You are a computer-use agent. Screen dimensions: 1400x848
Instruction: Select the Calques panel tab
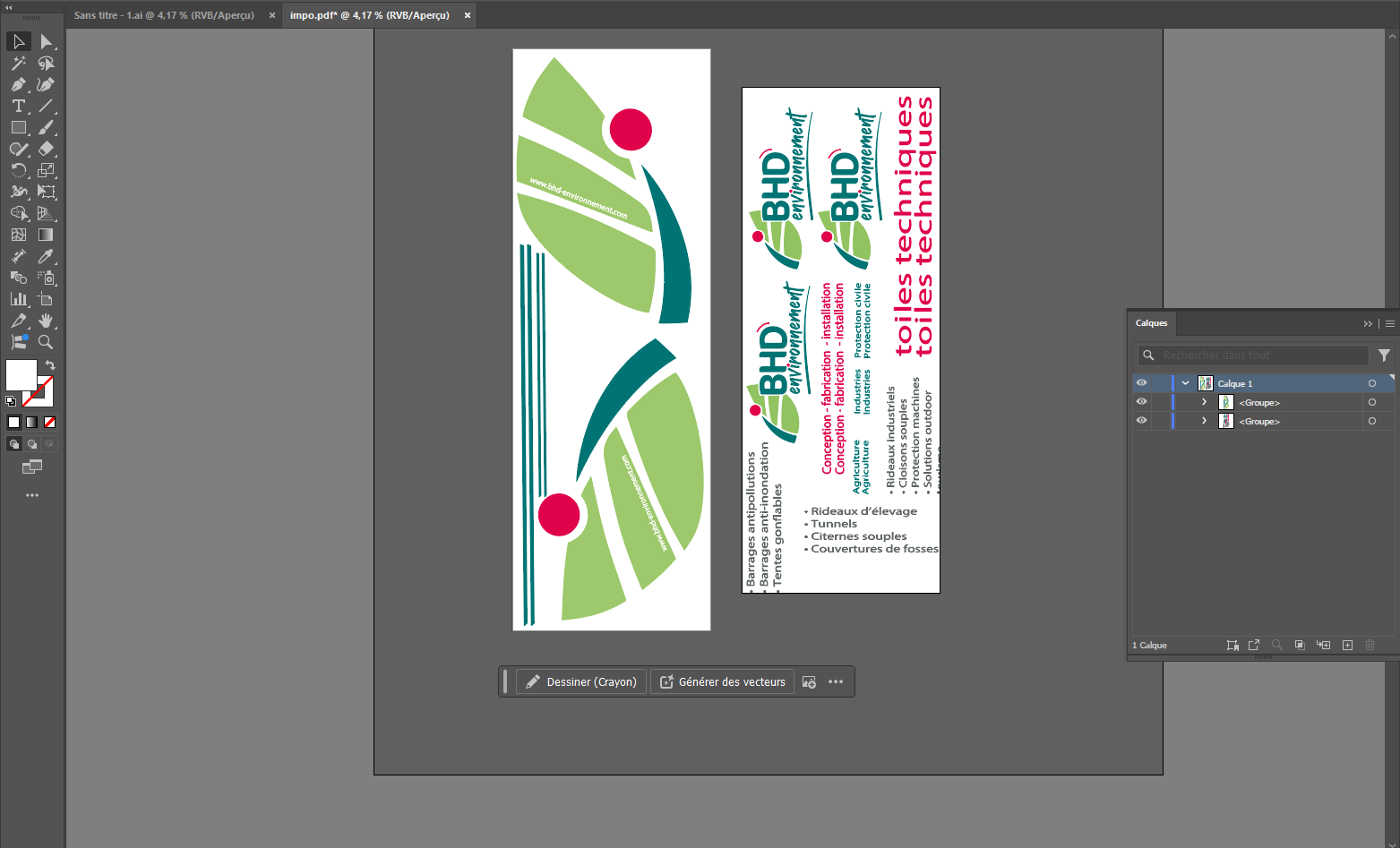click(x=1151, y=323)
